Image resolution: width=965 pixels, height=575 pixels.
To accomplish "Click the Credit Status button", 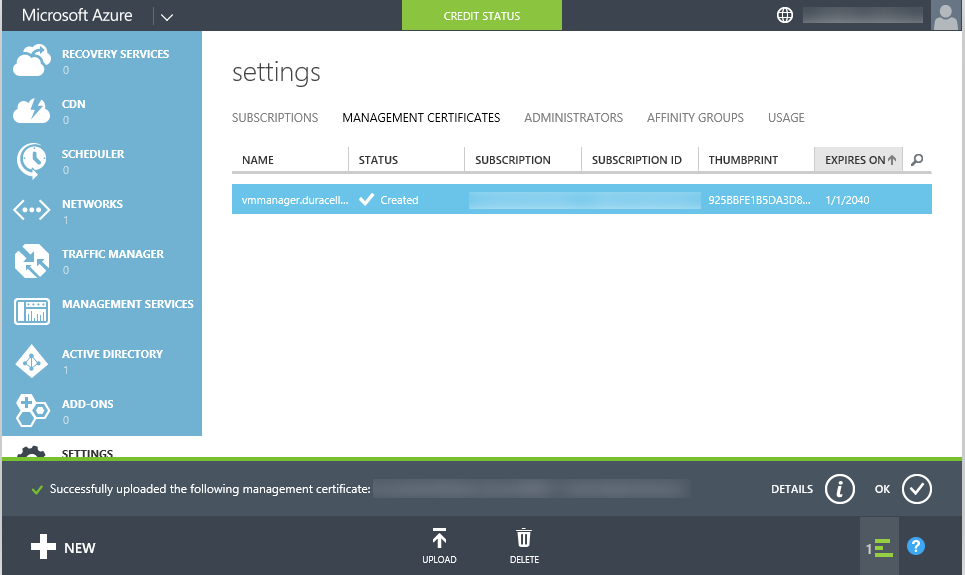I will pyautogui.click(x=481, y=15).
